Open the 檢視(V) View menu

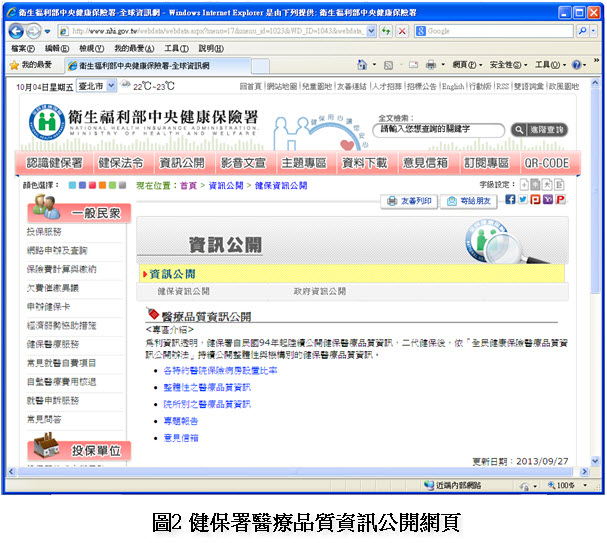(x=91, y=48)
